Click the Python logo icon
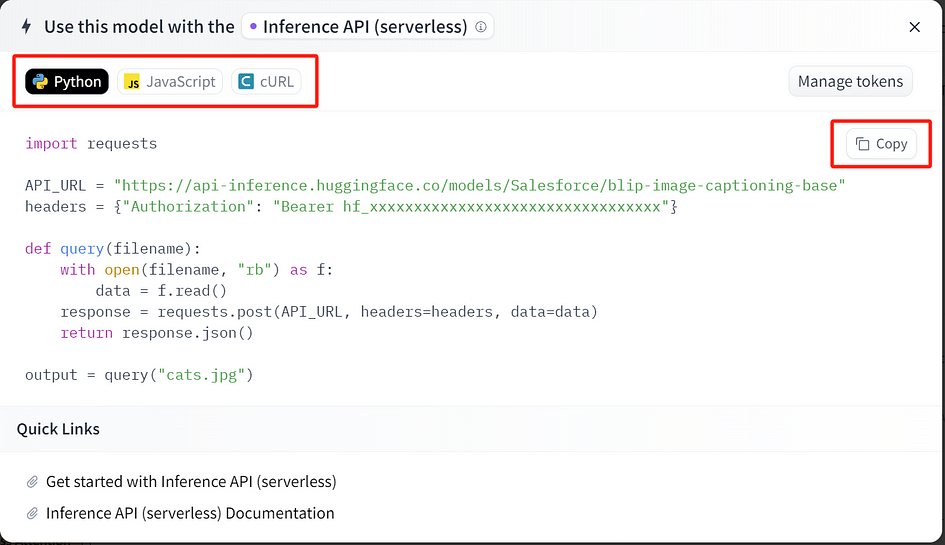Viewport: 945px width, 545px height. tap(40, 81)
